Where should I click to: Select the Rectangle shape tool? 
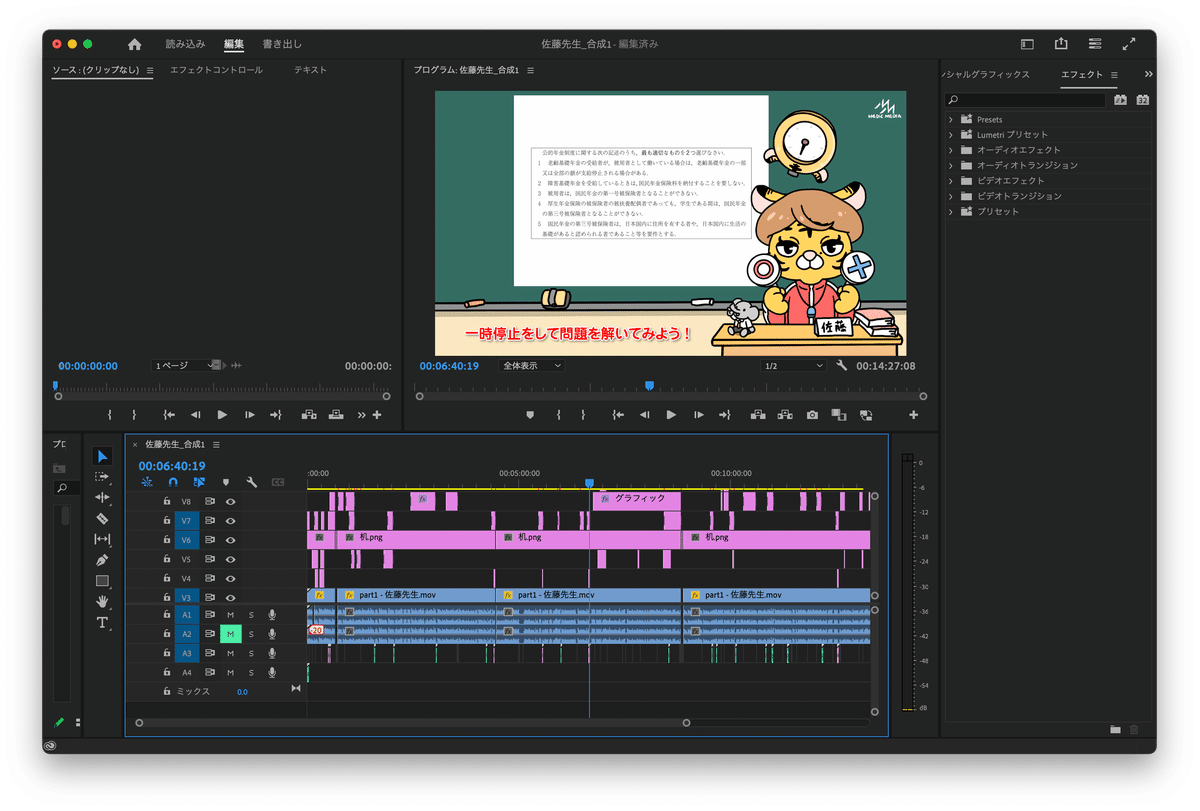[102, 581]
